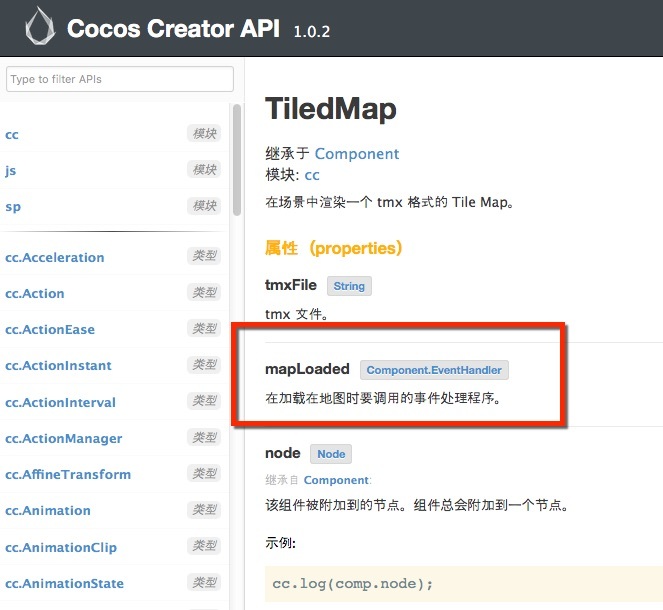The width and height of the screenshot is (663, 610).
Task: Click the mapLoaded description 在加载在地图时要调用的事件处理程序
Action: click(383, 398)
